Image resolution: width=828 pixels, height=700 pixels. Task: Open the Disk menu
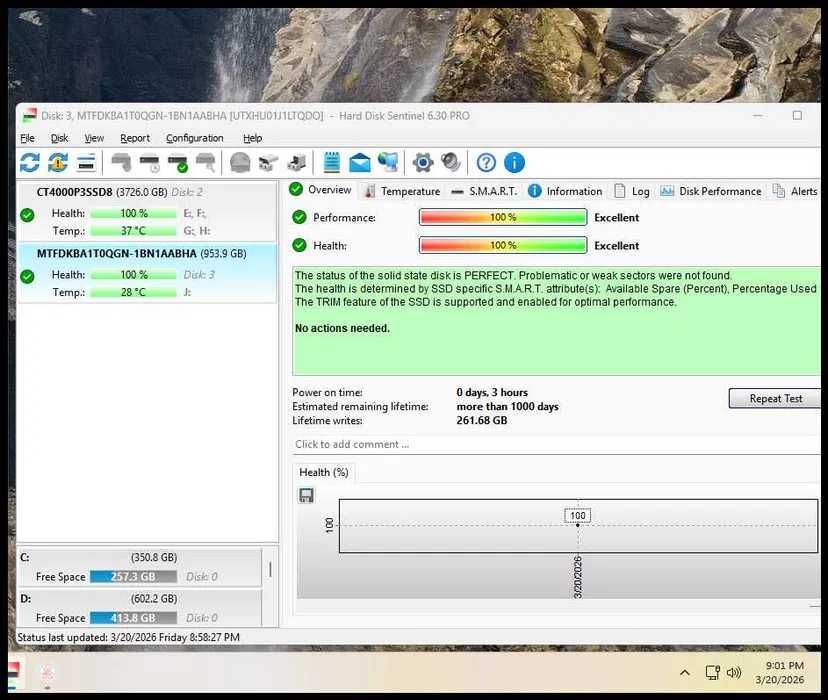(60, 138)
